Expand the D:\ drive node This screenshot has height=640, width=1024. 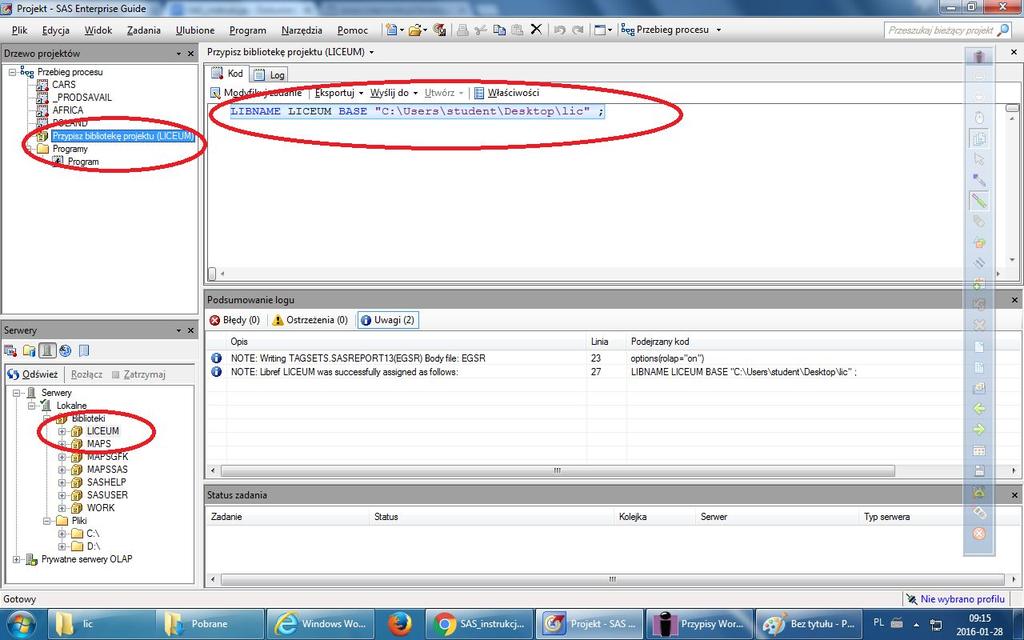[x=61, y=546]
